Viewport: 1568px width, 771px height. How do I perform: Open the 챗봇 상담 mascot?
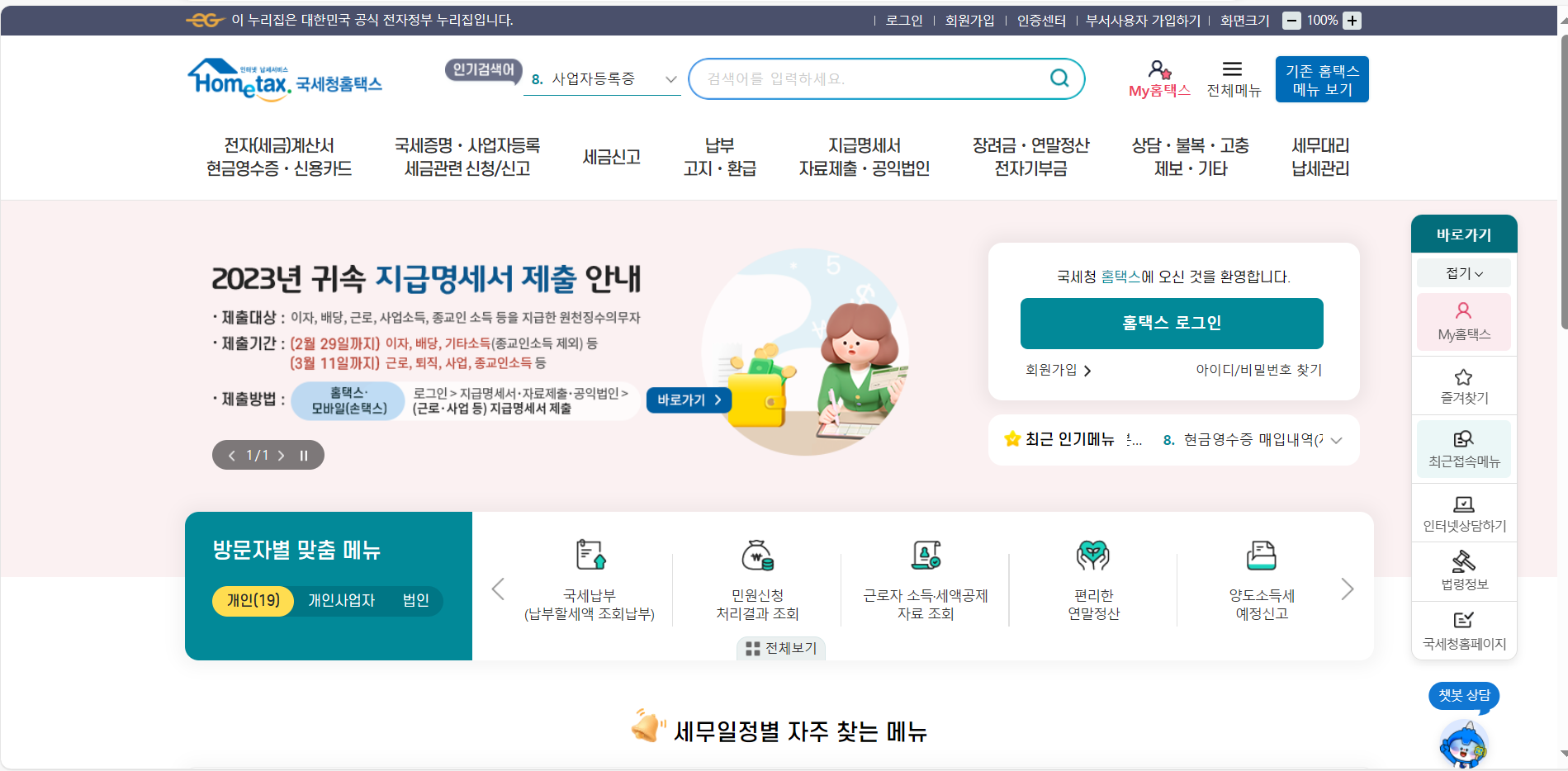(x=1464, y=745)
